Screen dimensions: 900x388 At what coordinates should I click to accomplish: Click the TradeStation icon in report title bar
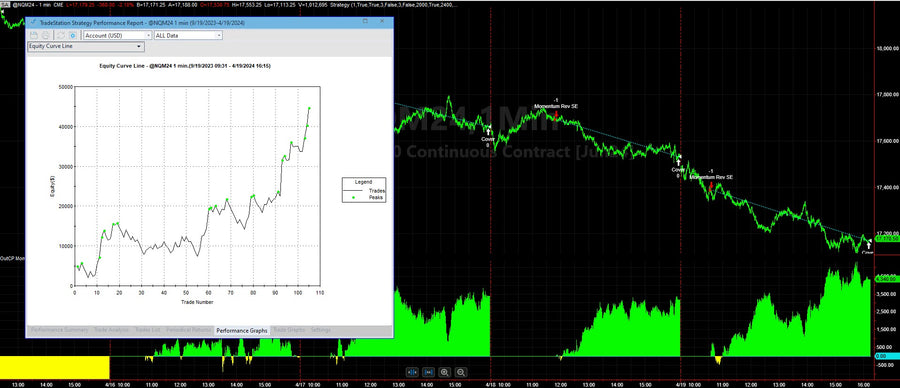pyautogui.click(x=33, y=22)
